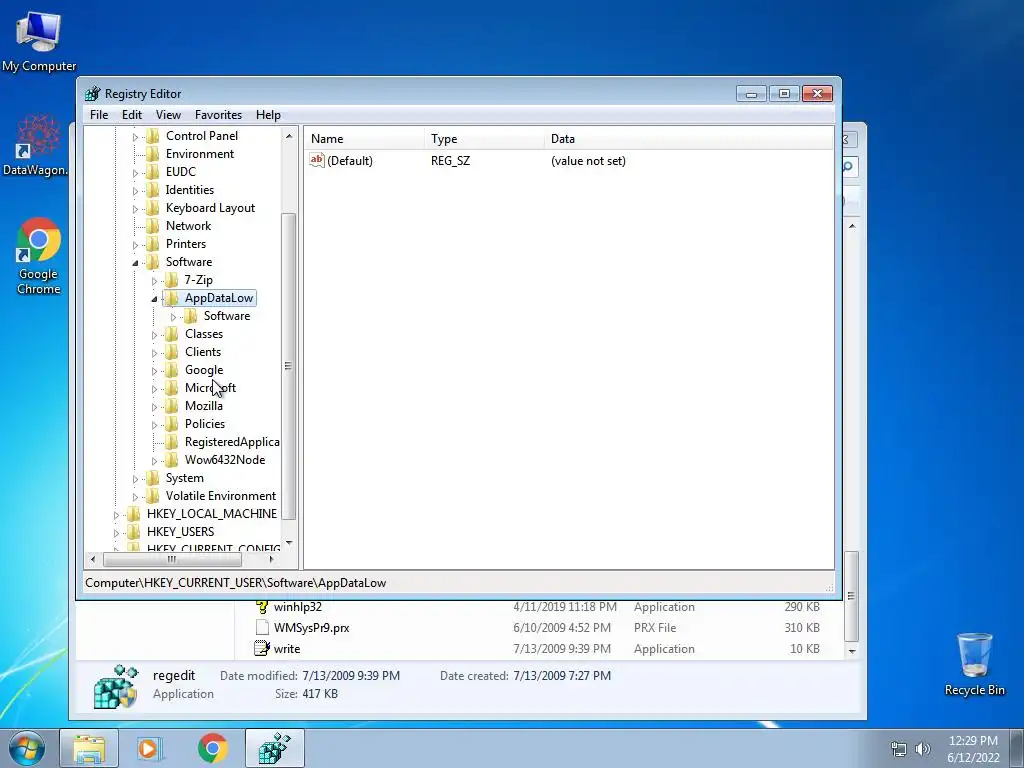Screen dimensions: 1024x768
Task: Click the tree pane scroll up arrow
Action: click(289, 136)
